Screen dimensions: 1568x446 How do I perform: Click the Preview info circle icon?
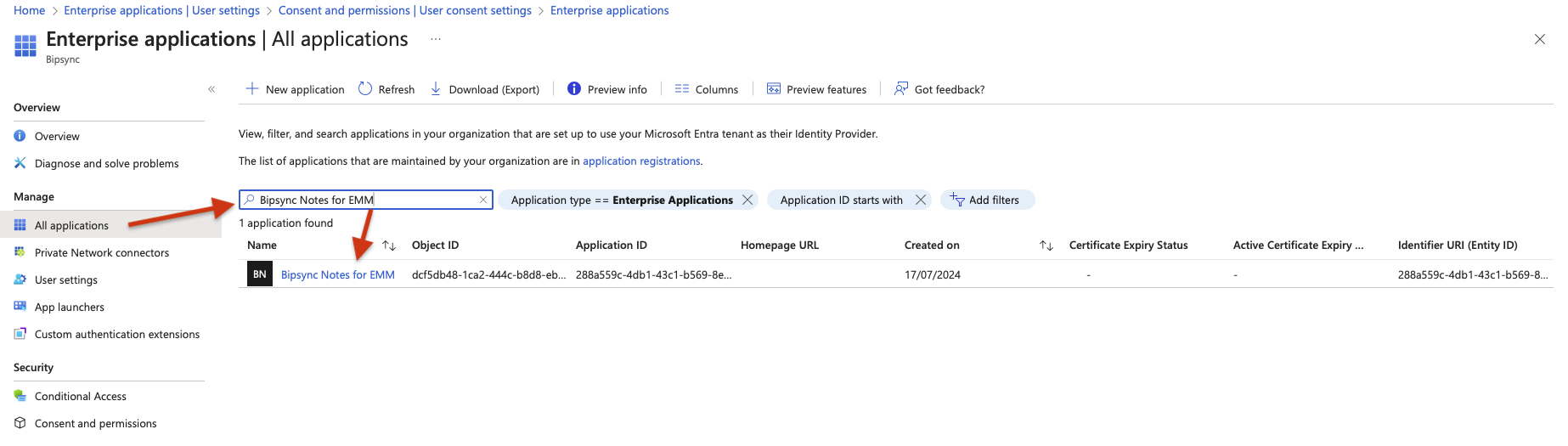(574, 88)
